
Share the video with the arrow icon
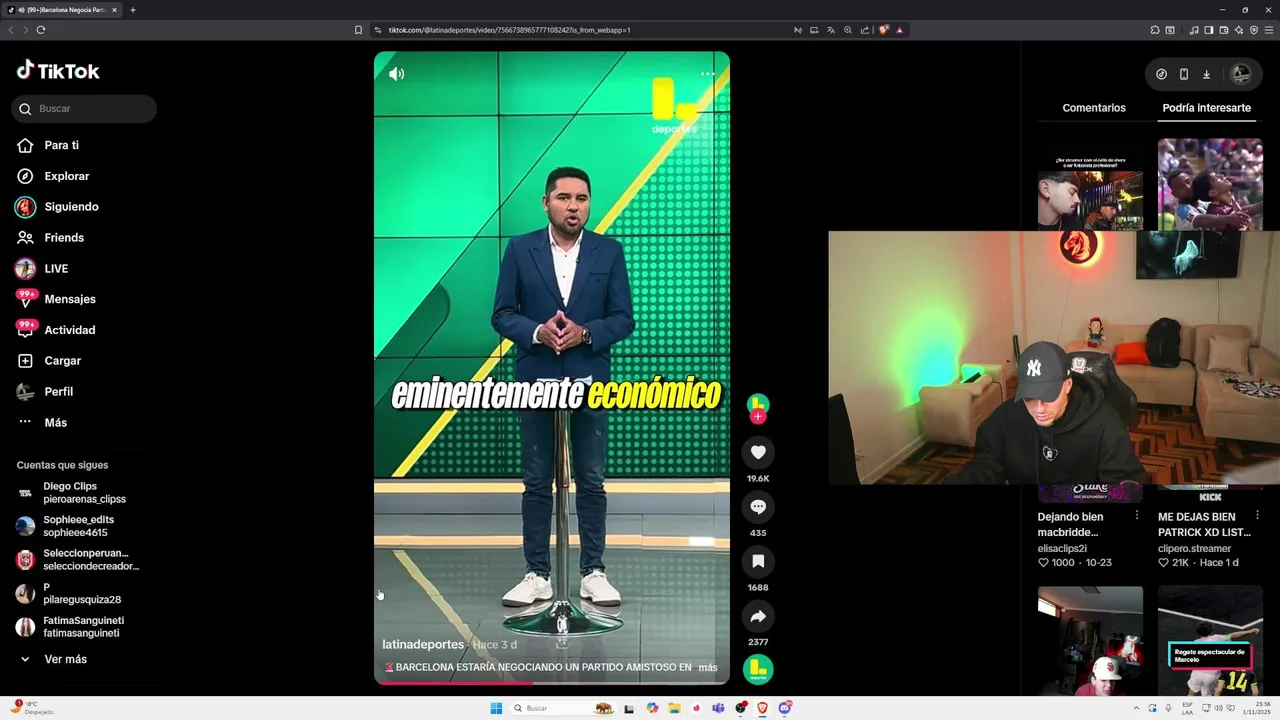click(758, 616)
